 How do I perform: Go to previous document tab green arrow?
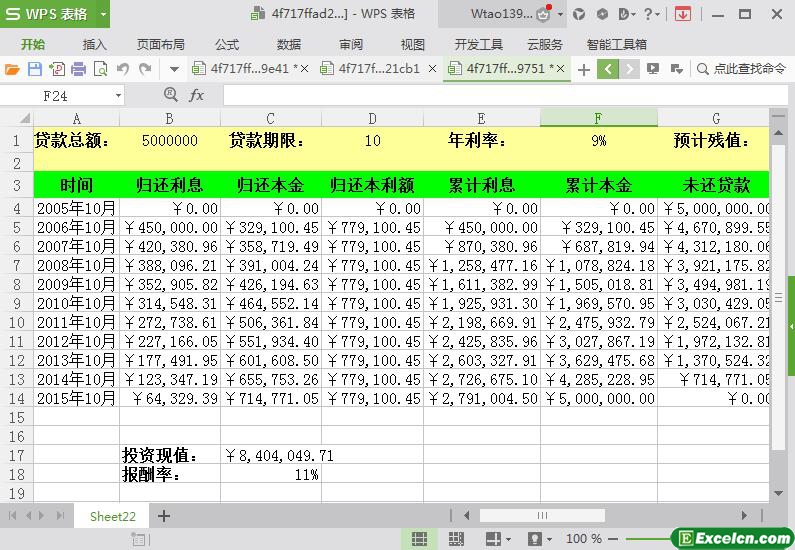(608, 69)
